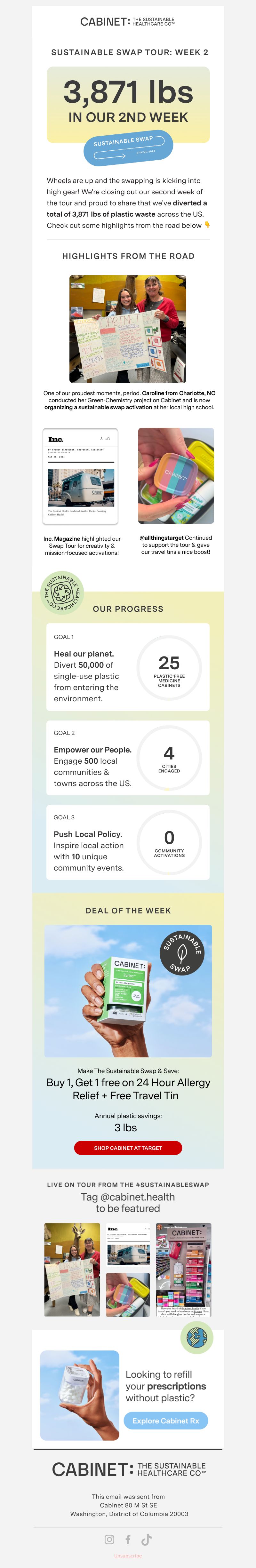Click the 25 plastic-free medicine cabinets circle
The height and width of the screenshot is (1568, 256).
click(170, 667)
